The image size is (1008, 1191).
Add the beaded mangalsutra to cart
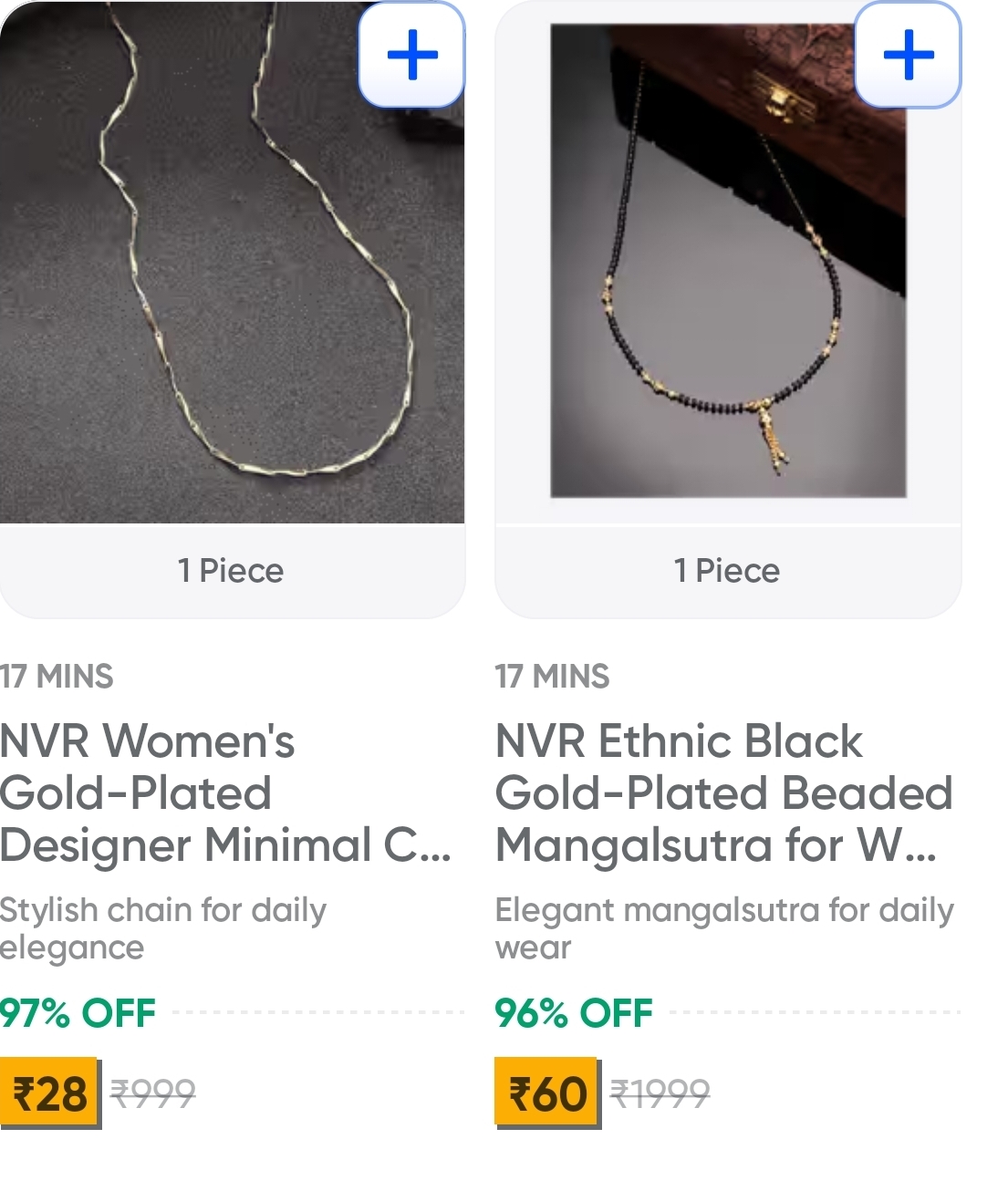click(908, 55)
